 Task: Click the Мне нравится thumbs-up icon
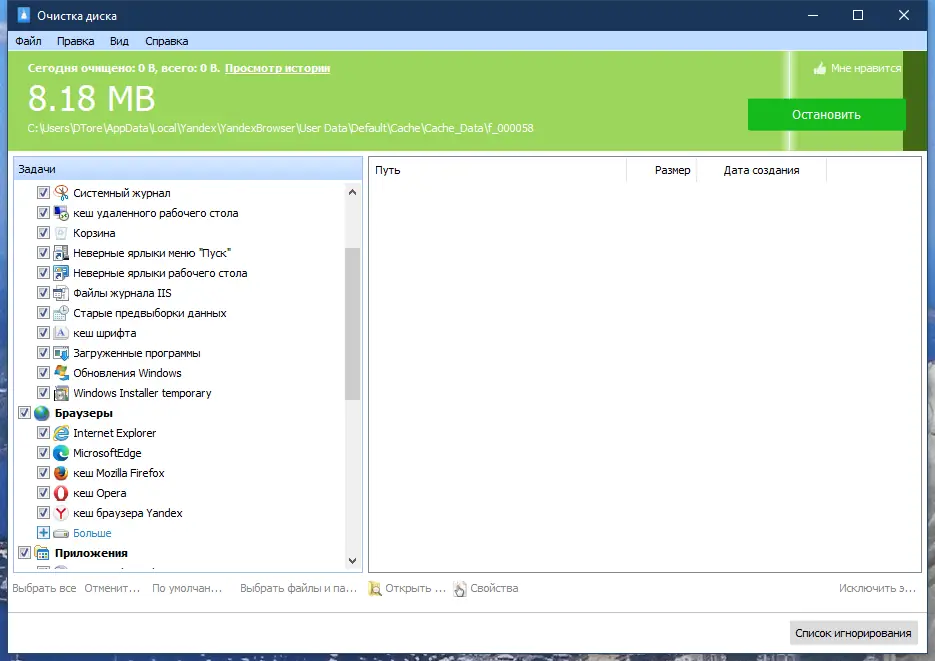click(820, 68)
